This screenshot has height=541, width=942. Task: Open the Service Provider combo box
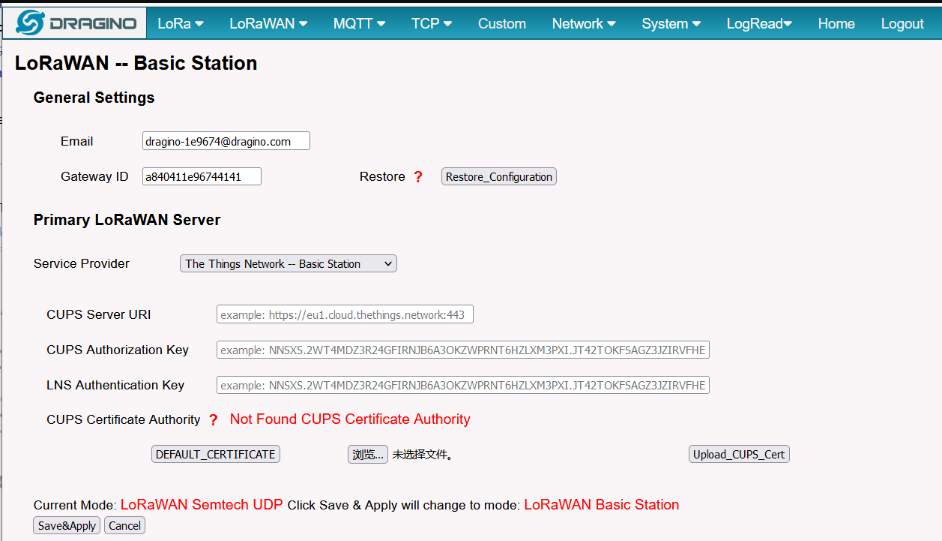[288, 264]
